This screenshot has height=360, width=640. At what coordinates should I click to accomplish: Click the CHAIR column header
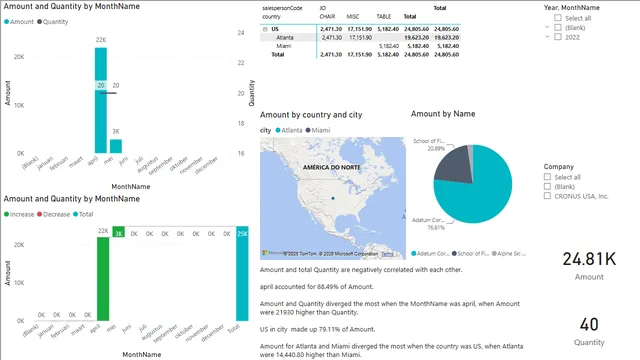coord(327,17)
